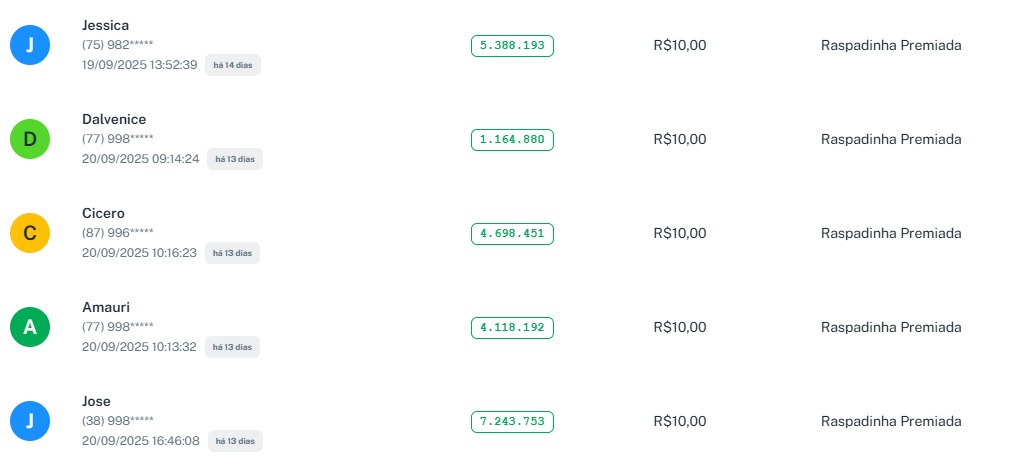
Task: Click Dalvenice's "há 13 dias" tag
Action: (234, 159)
